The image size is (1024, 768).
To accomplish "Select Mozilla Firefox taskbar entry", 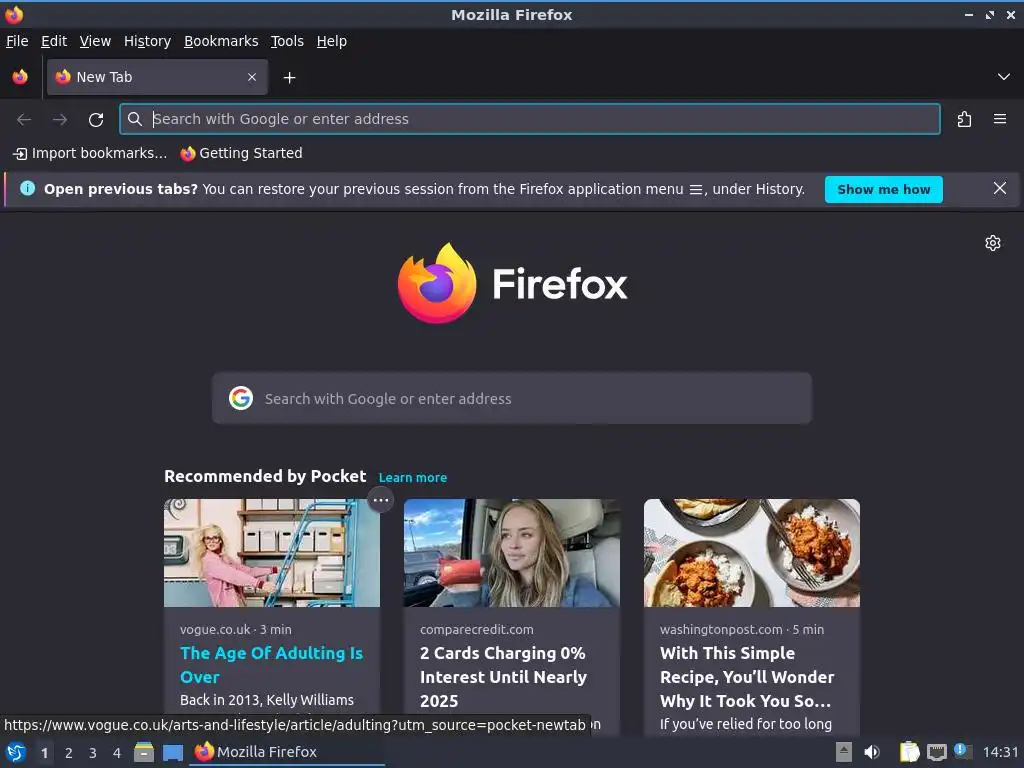I will pos(287,752).
